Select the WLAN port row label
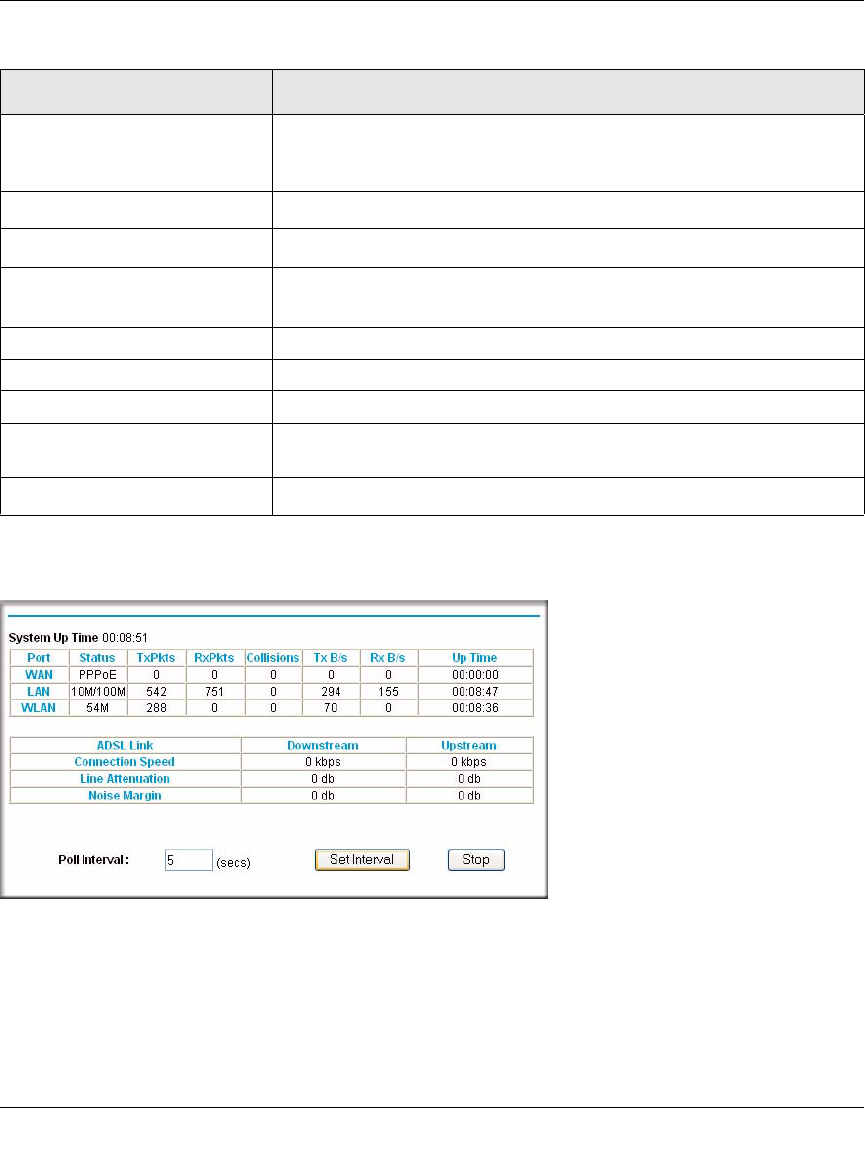This screenshot has height=1170, width=865. click(39, 708)
